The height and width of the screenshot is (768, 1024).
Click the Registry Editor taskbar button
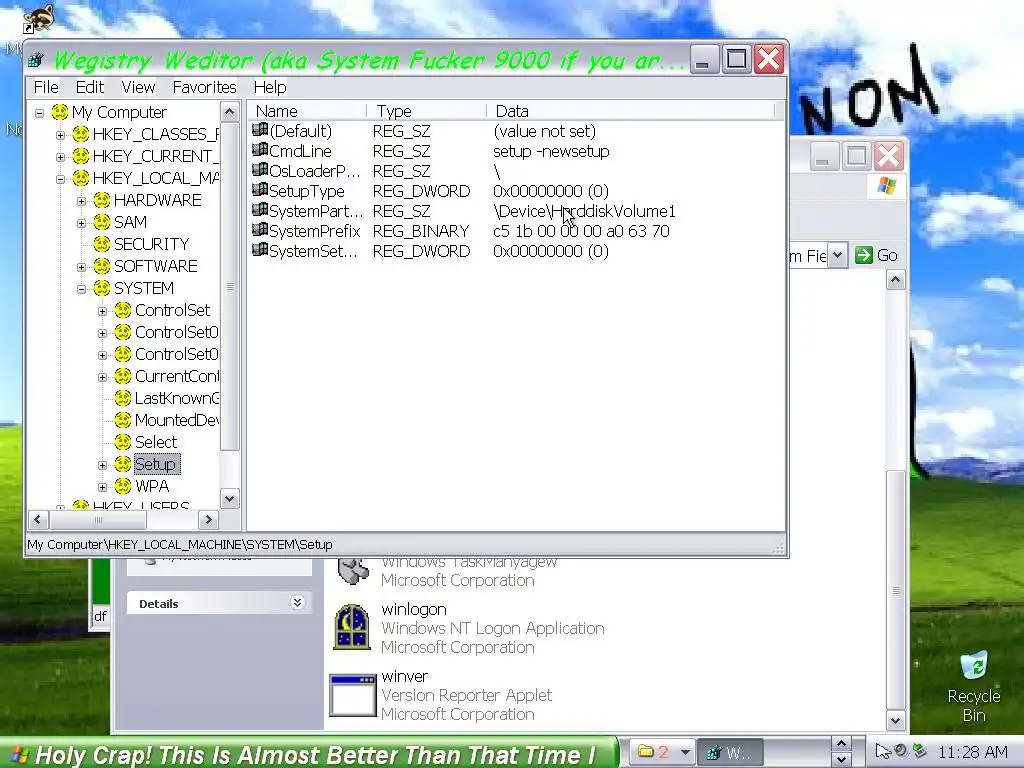pos(730,753)
